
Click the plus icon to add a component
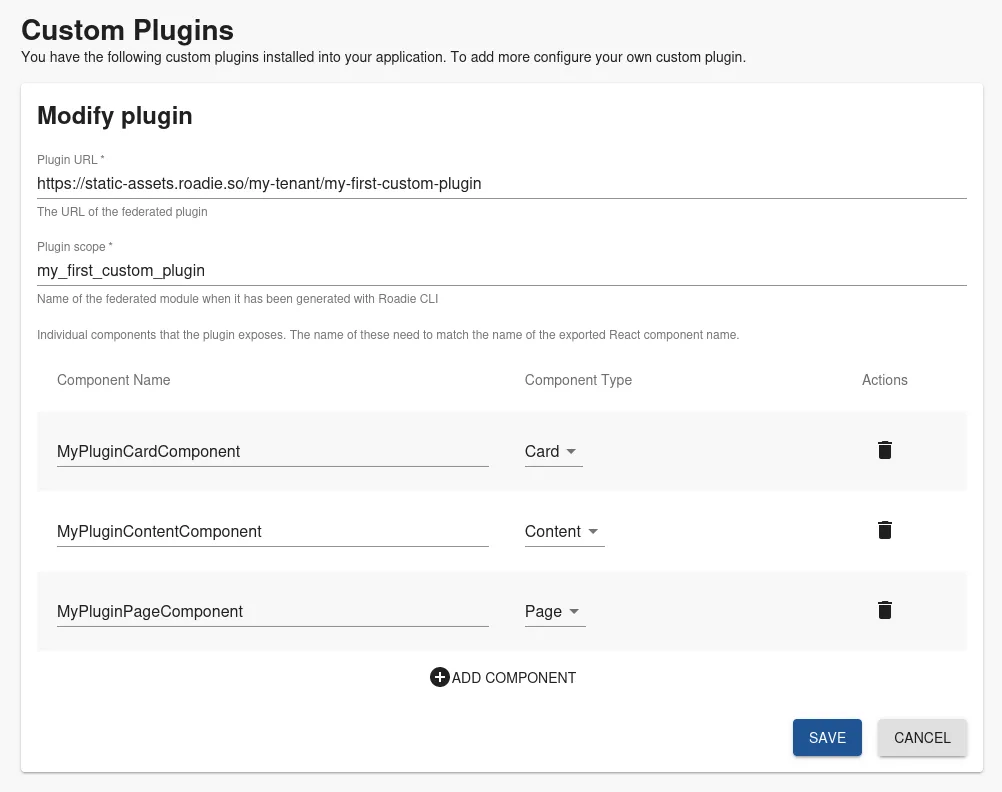(439, 677)
